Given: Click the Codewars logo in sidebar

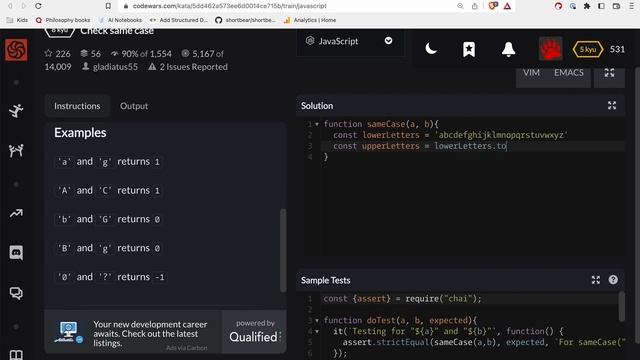Looking at the screenshot, I should point(16,50).
